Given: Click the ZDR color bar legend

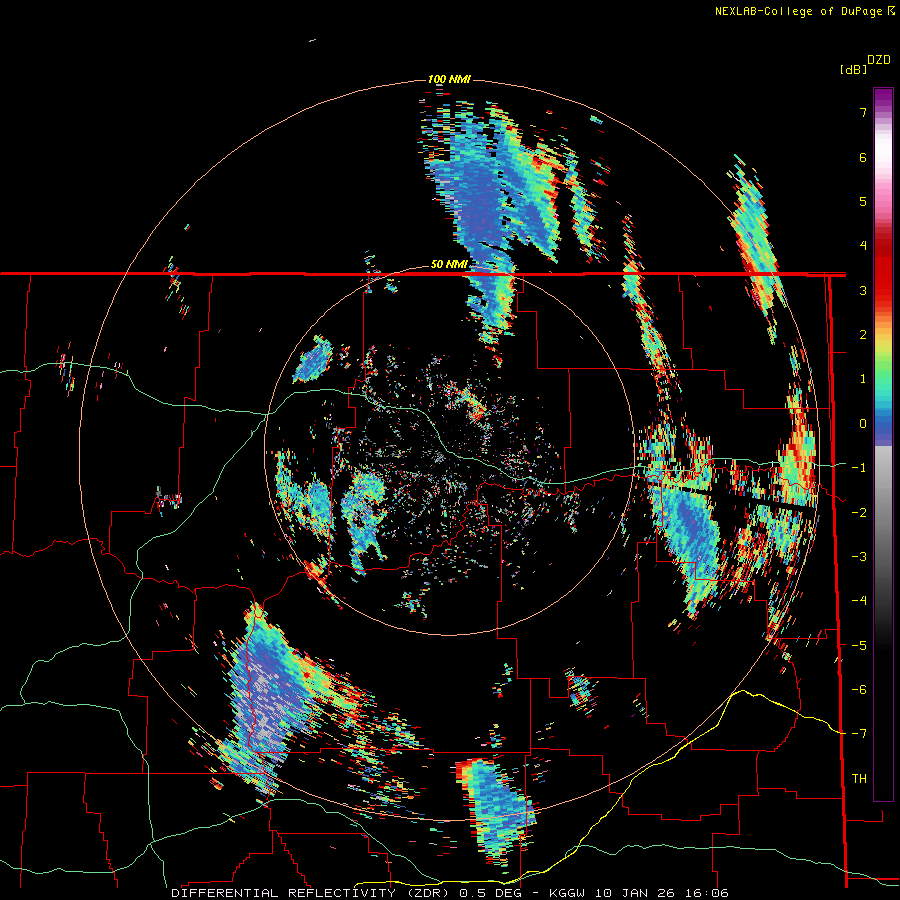Looking at the screenshot, I should (x=883, y=444).
